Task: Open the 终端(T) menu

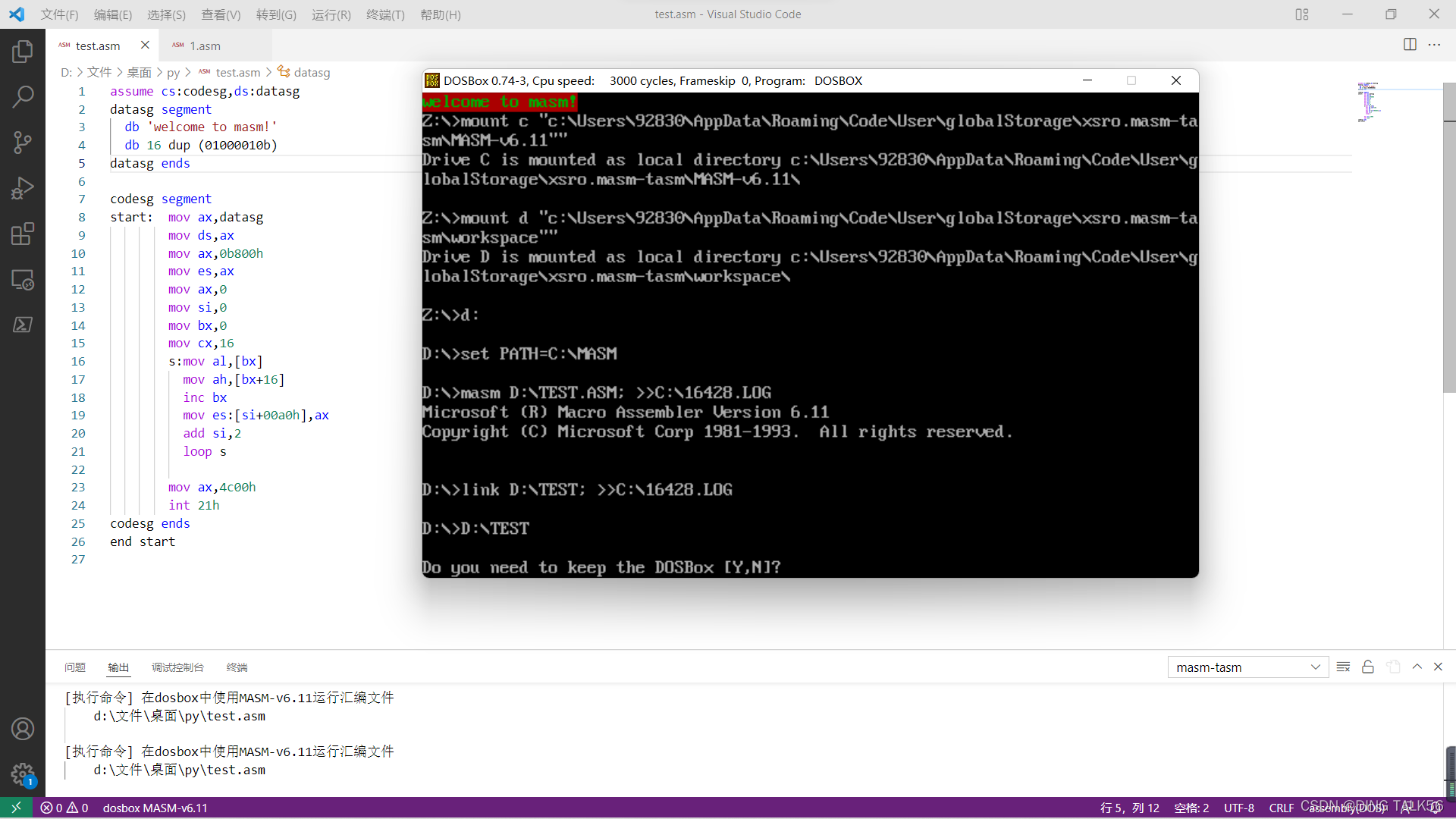Action: pos(385,14)
